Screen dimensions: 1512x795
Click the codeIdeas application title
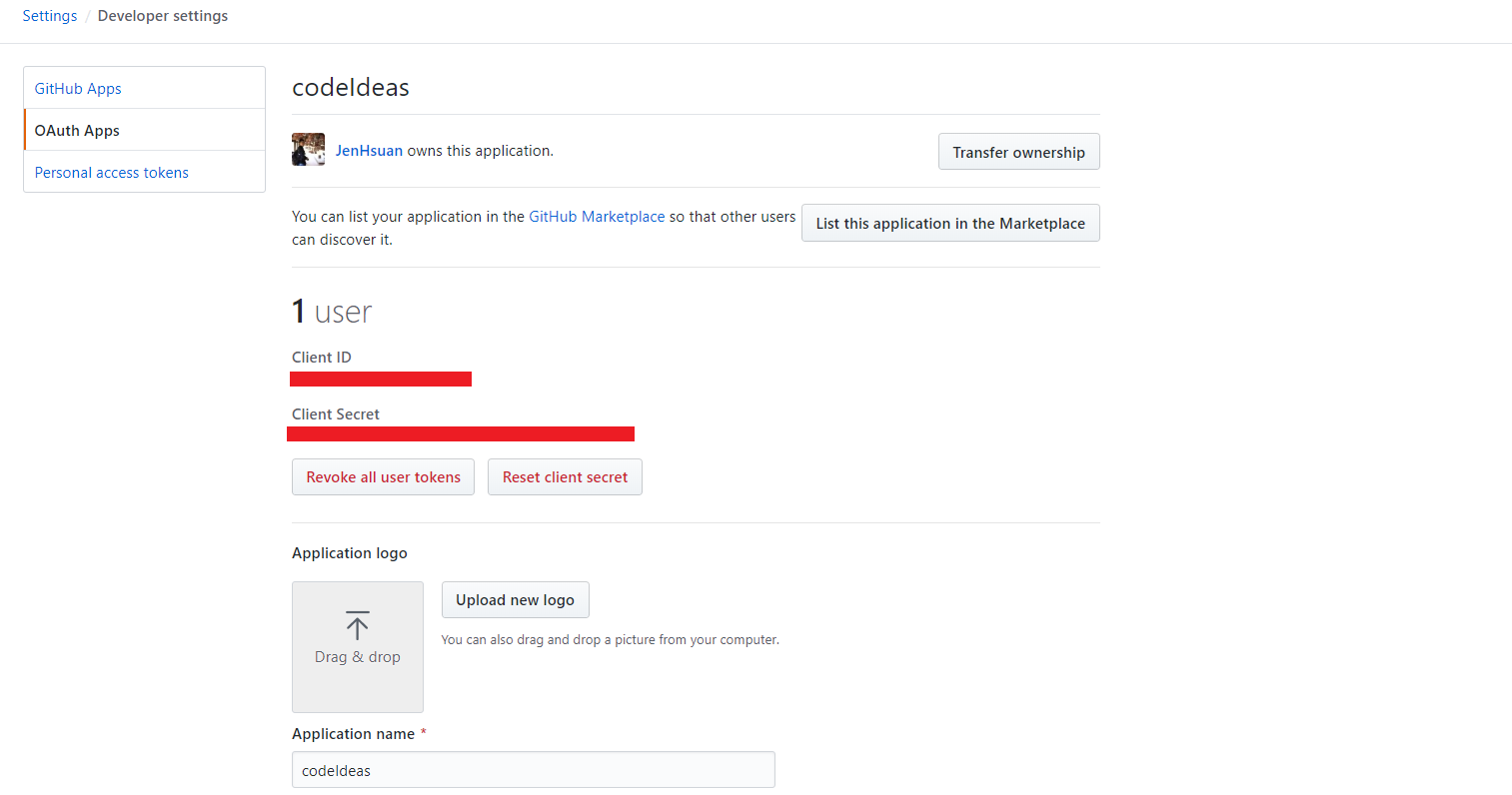(350, 88)
